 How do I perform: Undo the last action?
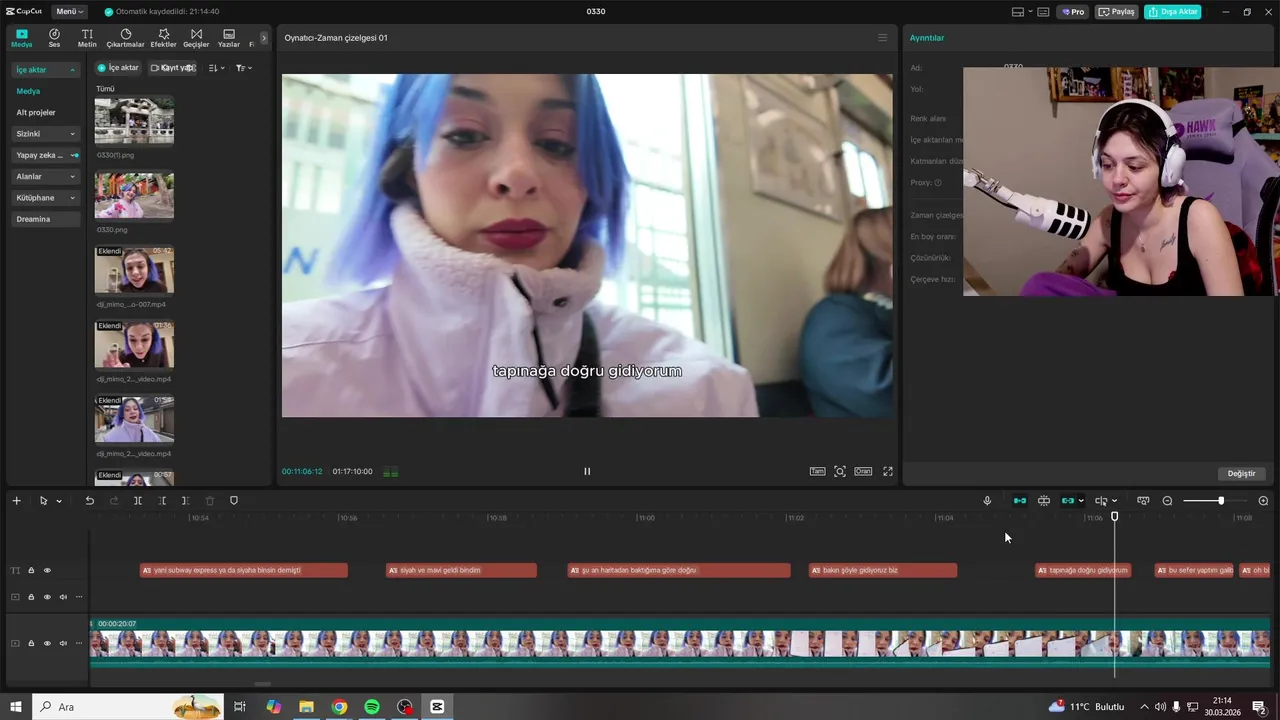tap(89, 501)
